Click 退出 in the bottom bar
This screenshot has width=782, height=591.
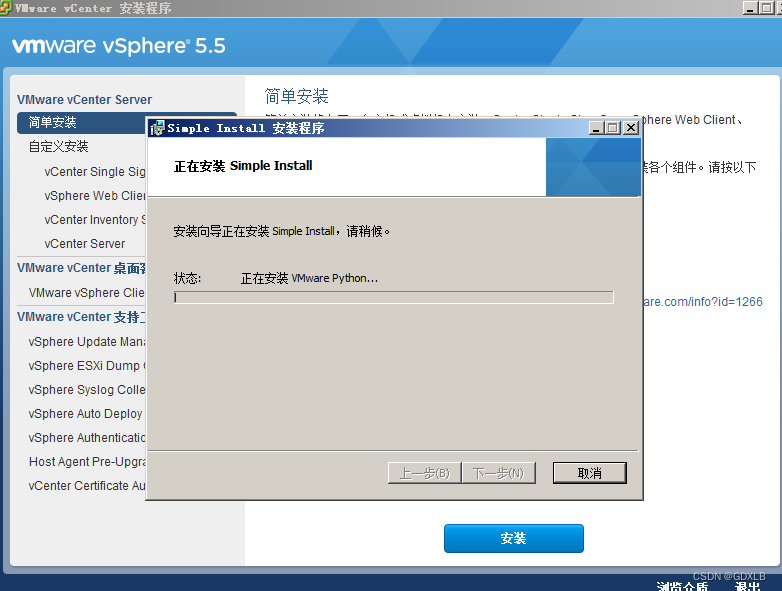pyautogui.click(x=748, y=586)
